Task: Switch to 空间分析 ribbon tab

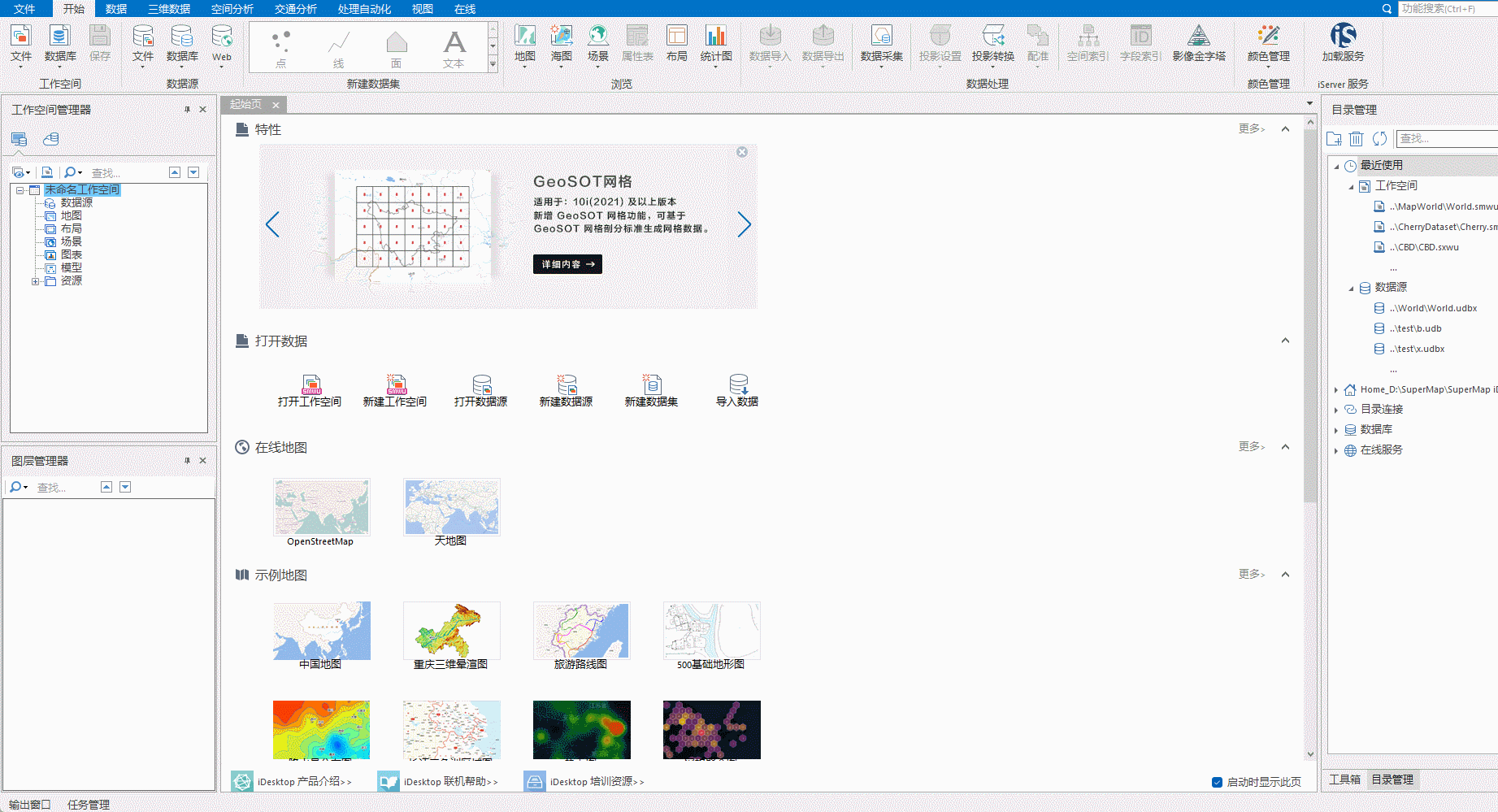Action: (232, 9)
